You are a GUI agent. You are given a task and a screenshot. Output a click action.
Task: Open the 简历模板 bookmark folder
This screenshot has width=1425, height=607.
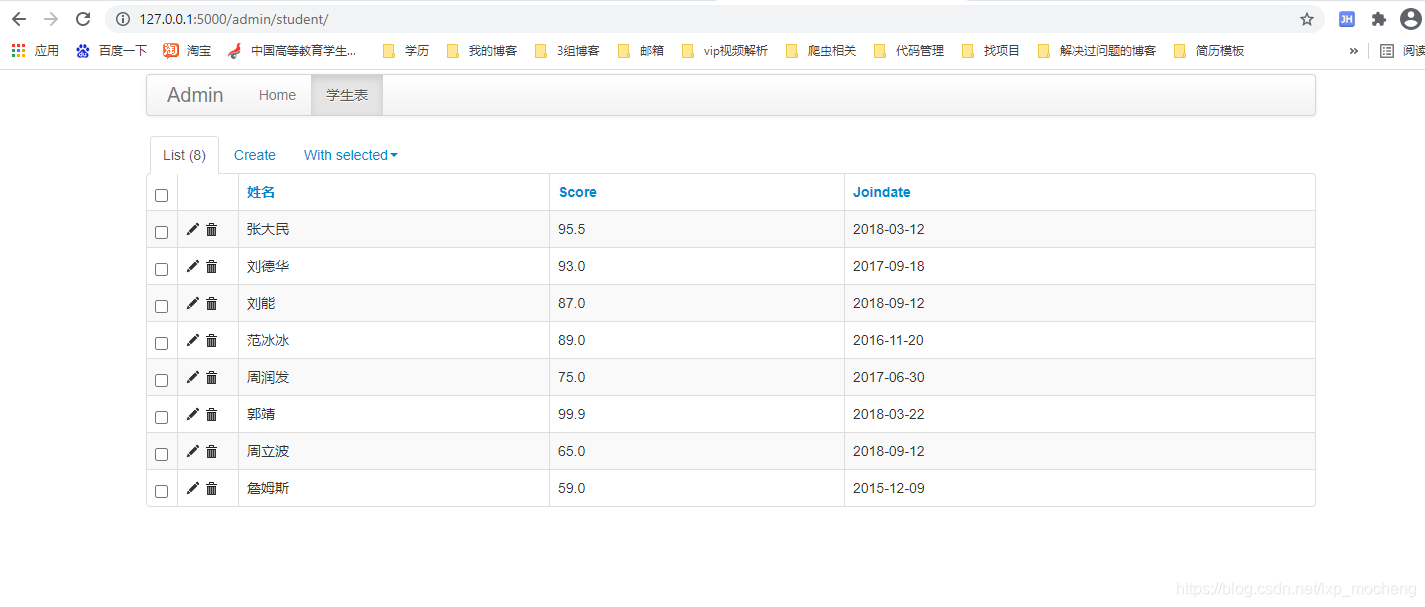(x=1209, y=50)
